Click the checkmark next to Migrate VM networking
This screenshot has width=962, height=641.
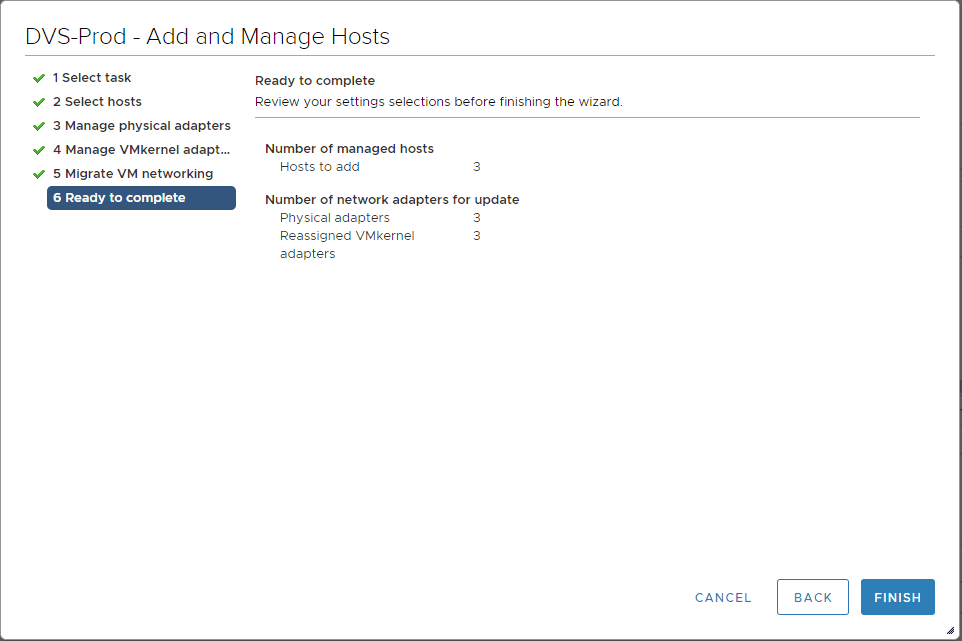point(39,173)
